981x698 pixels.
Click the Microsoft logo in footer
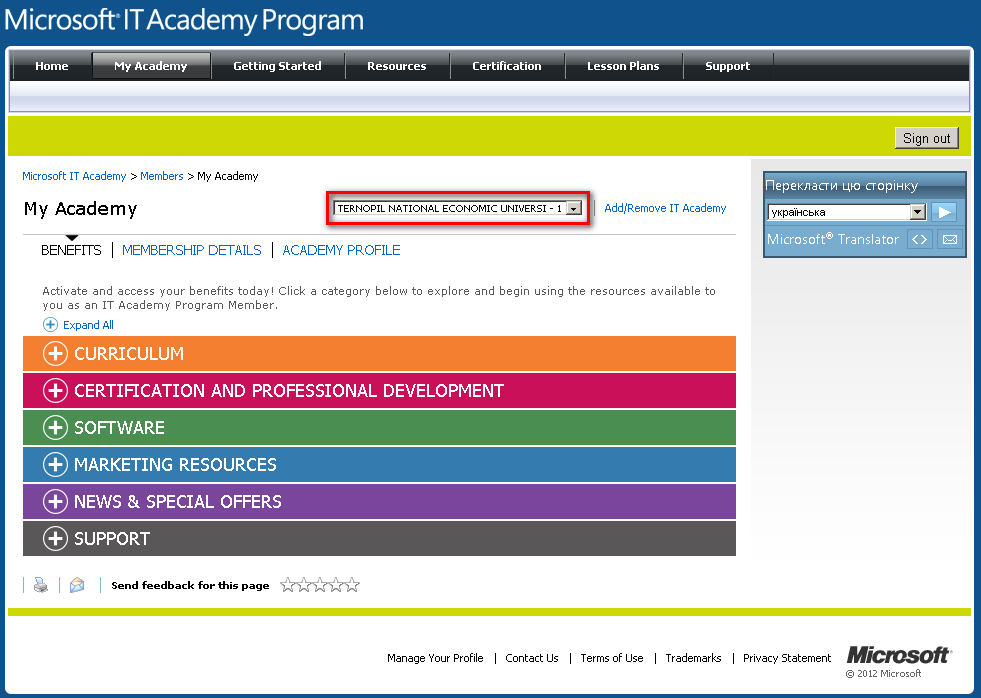(898, 655)
